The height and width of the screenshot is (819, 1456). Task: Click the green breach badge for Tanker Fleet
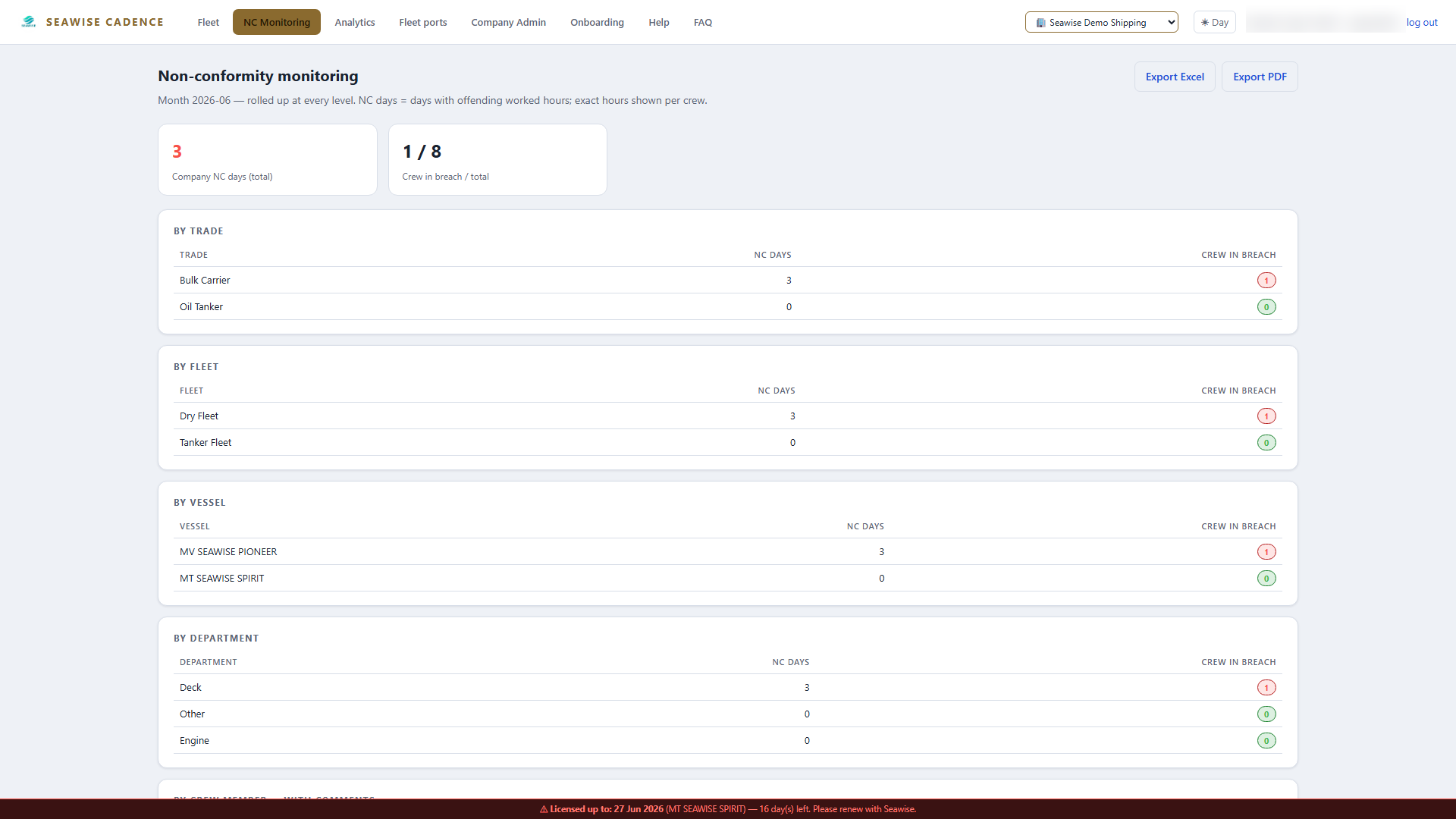click(x=1266, y=442)
